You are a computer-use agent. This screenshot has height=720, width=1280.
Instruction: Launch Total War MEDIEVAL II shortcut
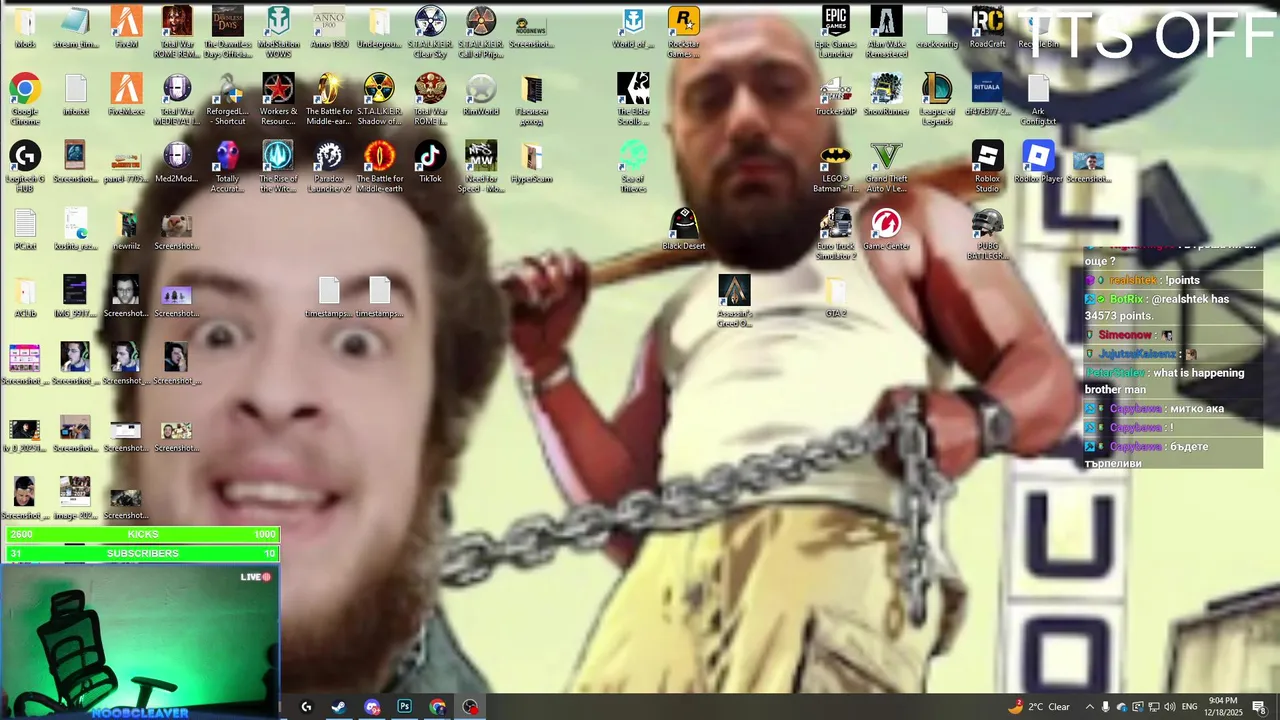pos(177,100)
